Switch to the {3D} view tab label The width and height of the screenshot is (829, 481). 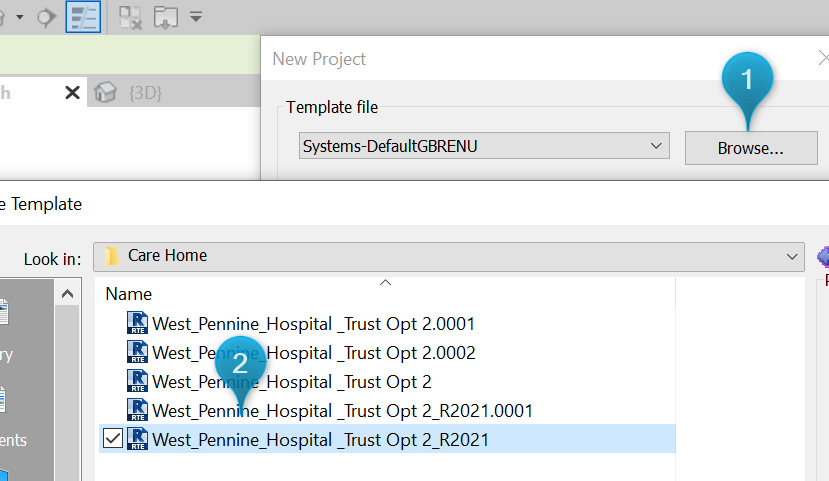coord(145,93)
